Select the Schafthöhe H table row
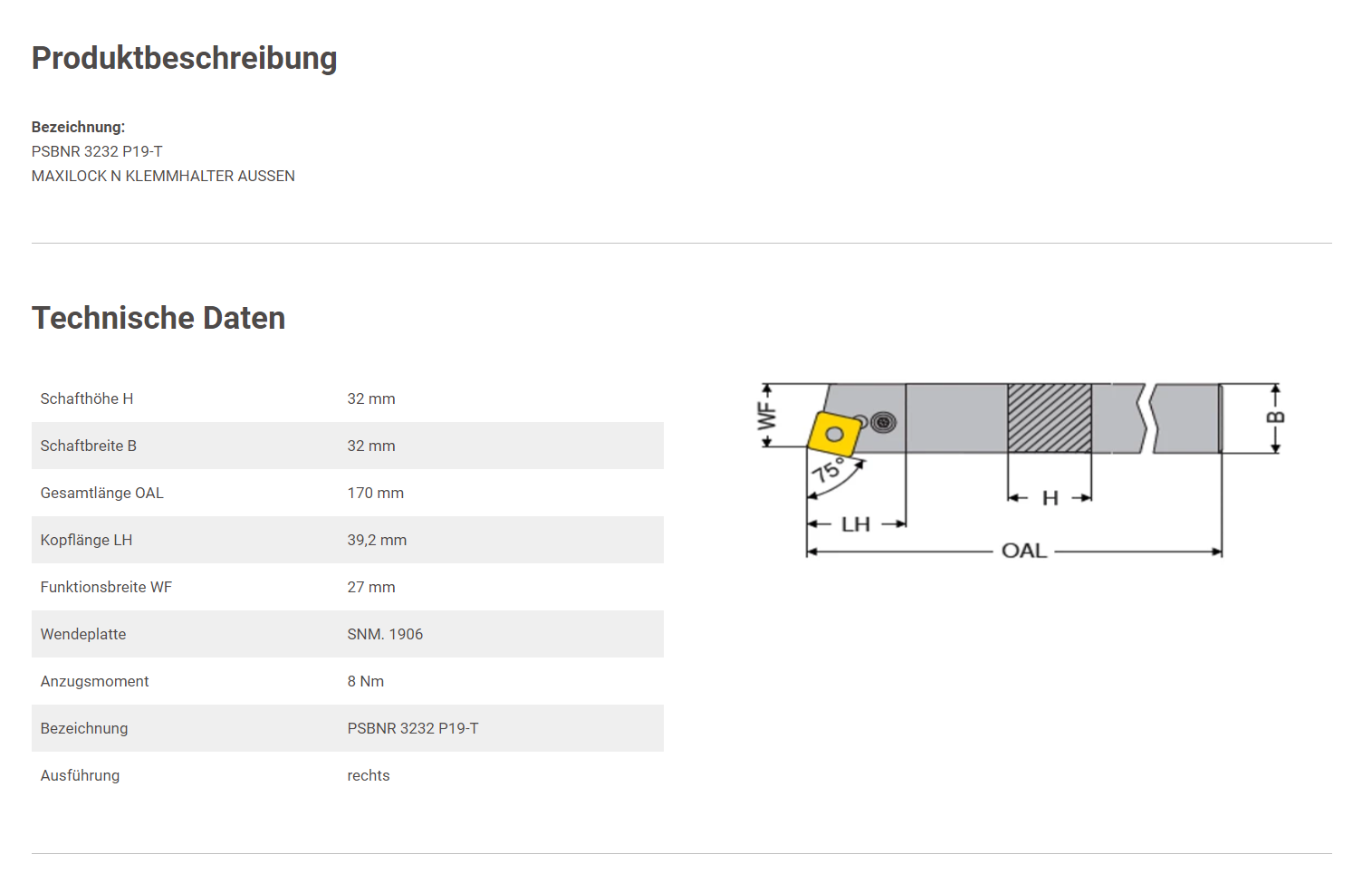This screenshot has height=883, width=1372. [x=348, y=398]
